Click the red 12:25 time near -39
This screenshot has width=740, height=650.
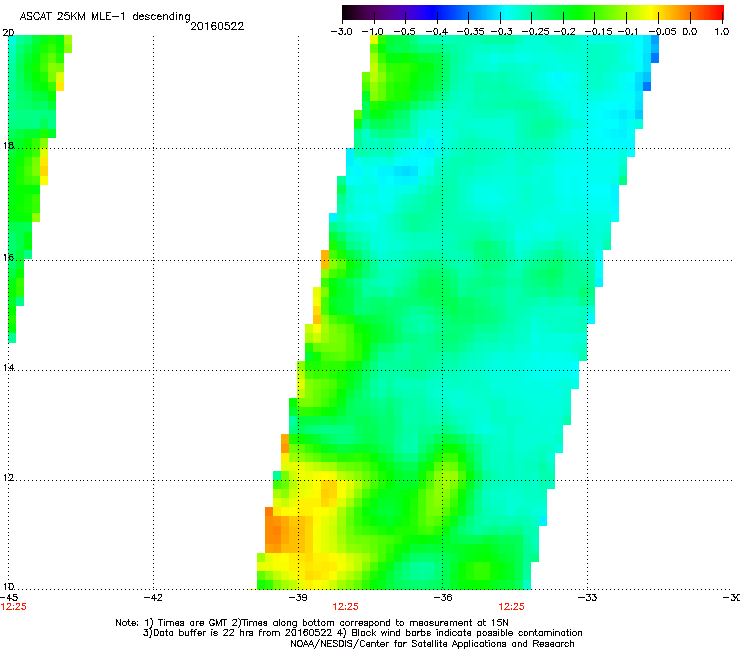click(x=345, y=607)
